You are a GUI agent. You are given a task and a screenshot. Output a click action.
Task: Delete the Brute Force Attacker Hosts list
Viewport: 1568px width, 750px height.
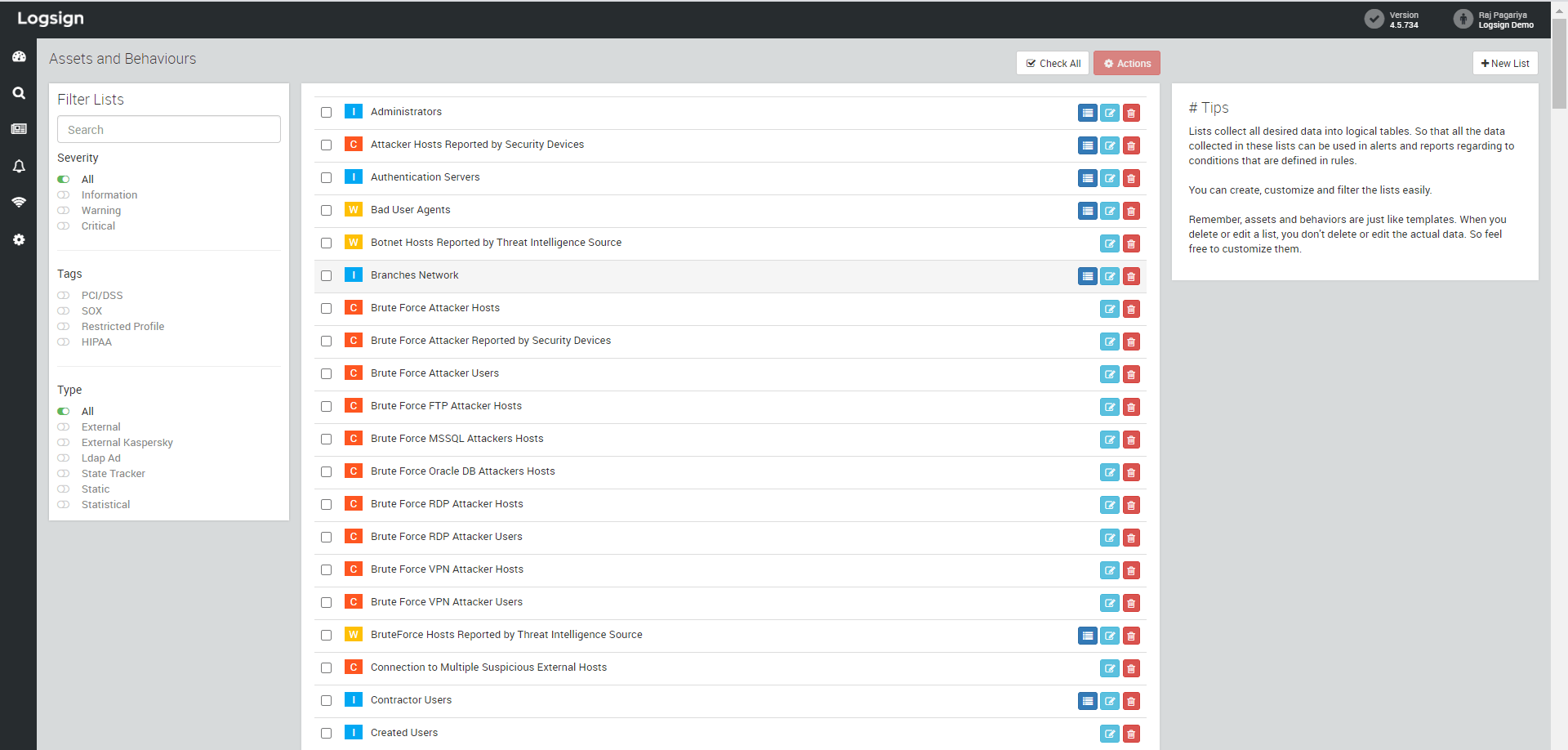[x=1131, y=309]
